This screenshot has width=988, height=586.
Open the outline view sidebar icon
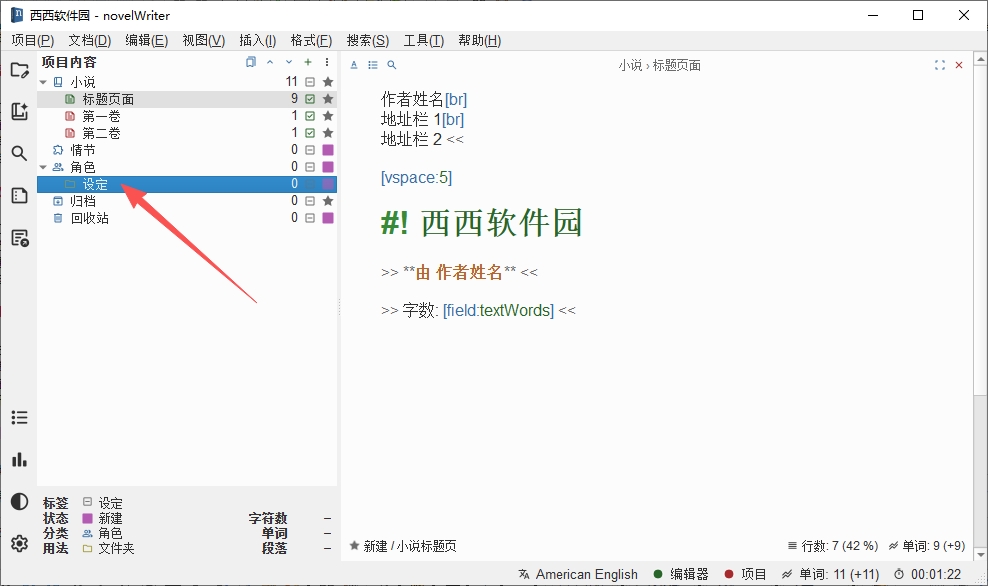(x=20, y=195)
